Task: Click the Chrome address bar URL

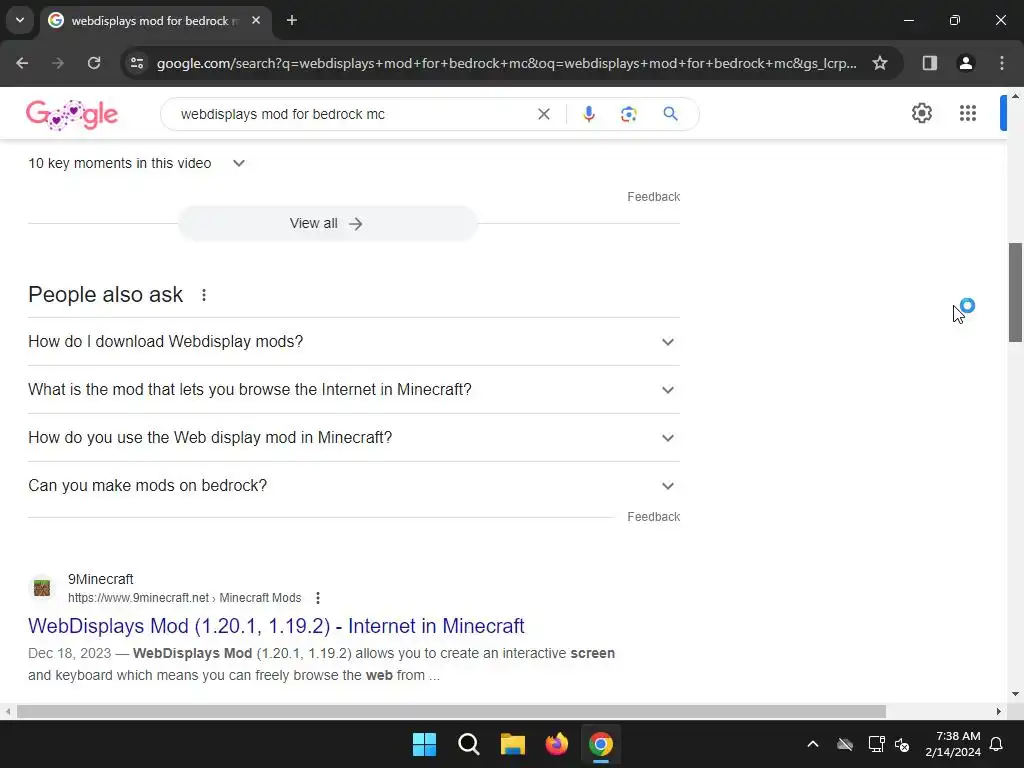Action: (x=506, y=63)
